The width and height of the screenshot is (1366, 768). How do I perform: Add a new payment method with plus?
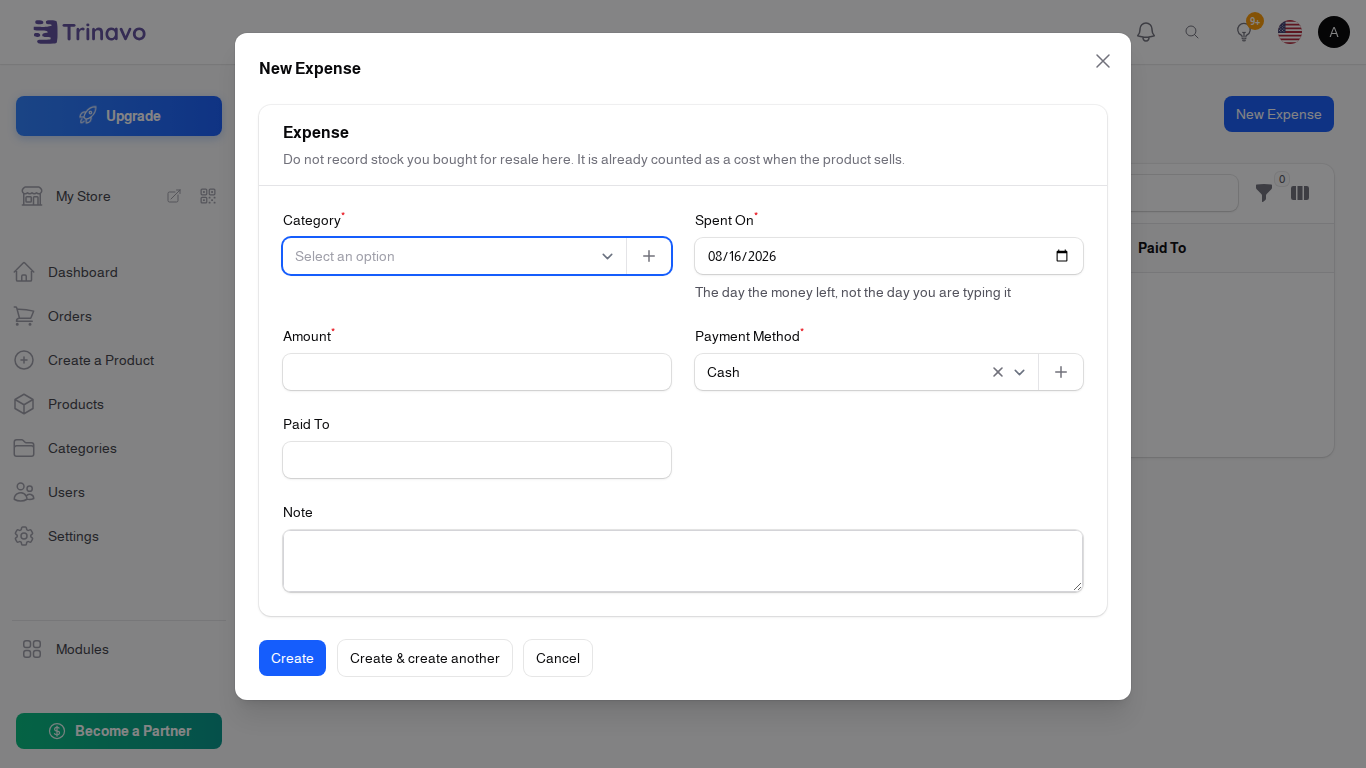(1061, 372)
